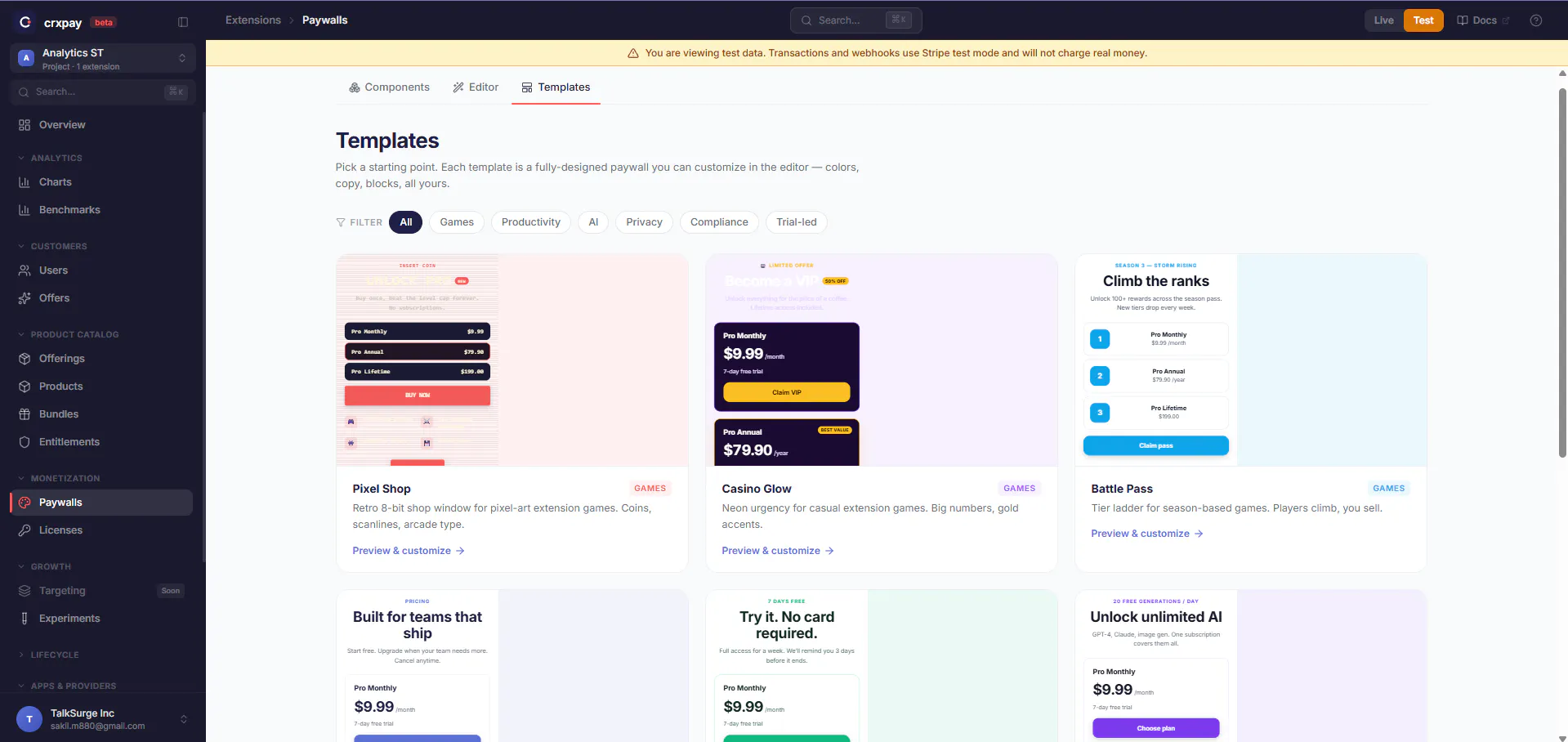Filter templates by Productivity
This screenshot has width=1568, height=742.
coord(531,222)
